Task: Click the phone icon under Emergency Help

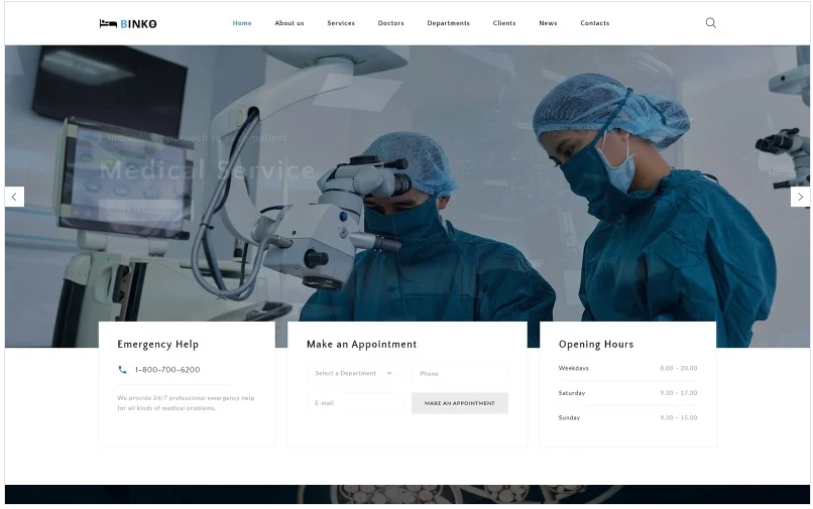Action: pos(122,370)
